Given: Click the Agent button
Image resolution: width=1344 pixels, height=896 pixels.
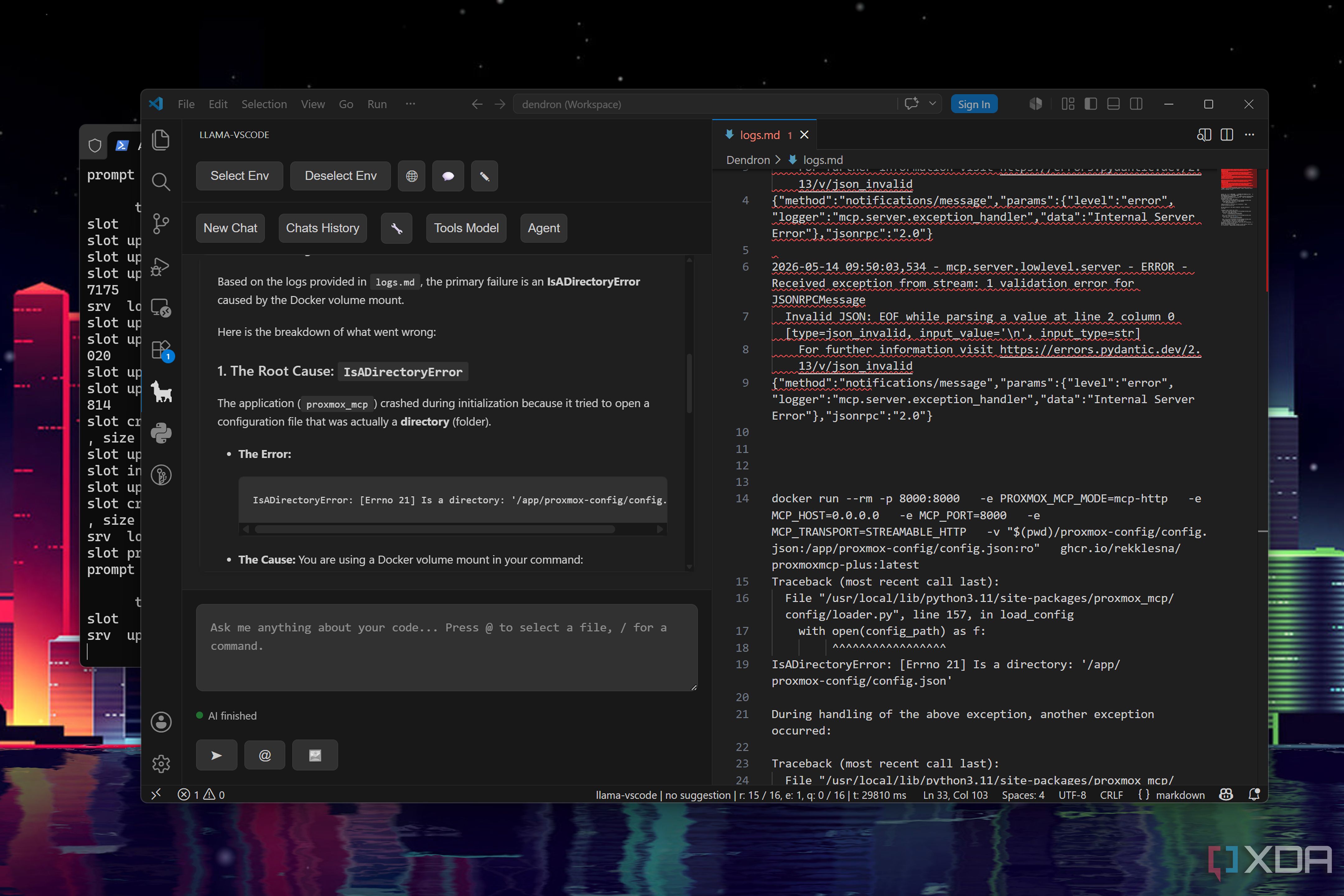Looking at the screenshot, I should 544,229.
